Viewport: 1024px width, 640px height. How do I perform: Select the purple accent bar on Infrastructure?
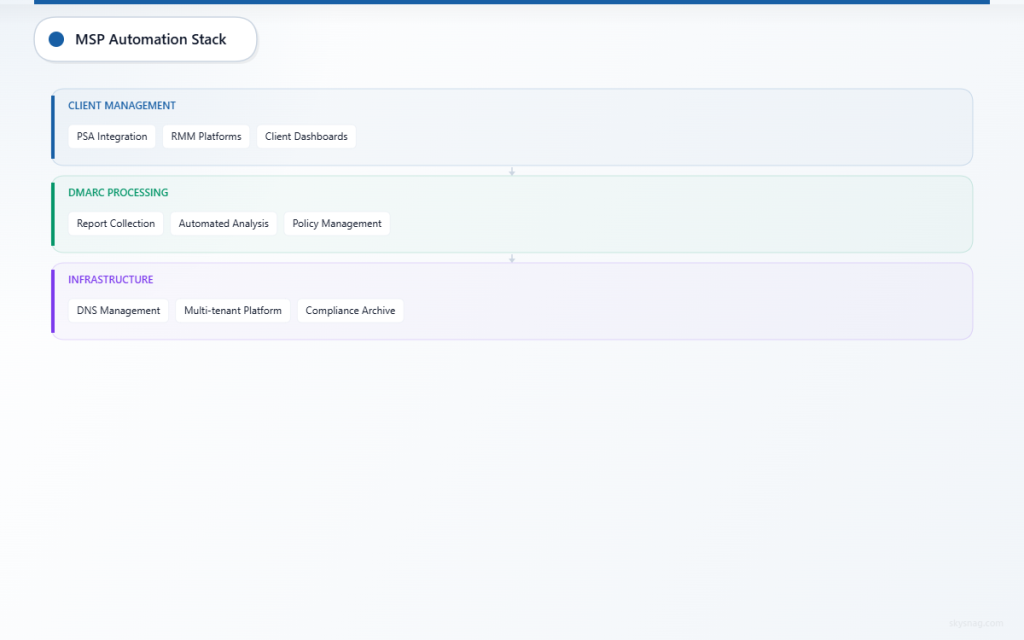(52, 301)
